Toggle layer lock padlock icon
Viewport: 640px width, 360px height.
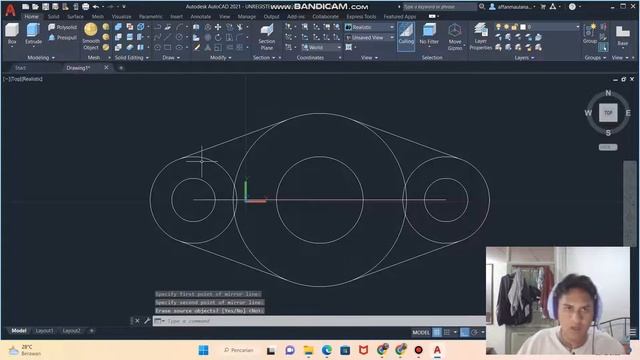tap(515, 27)
